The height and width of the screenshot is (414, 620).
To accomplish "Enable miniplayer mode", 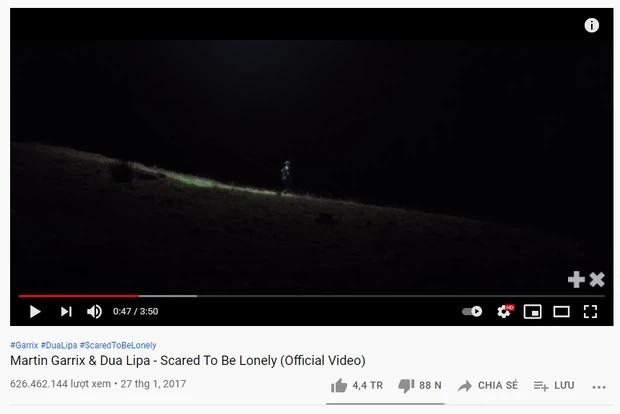I will pyautogui.click(x=533, y=312).
